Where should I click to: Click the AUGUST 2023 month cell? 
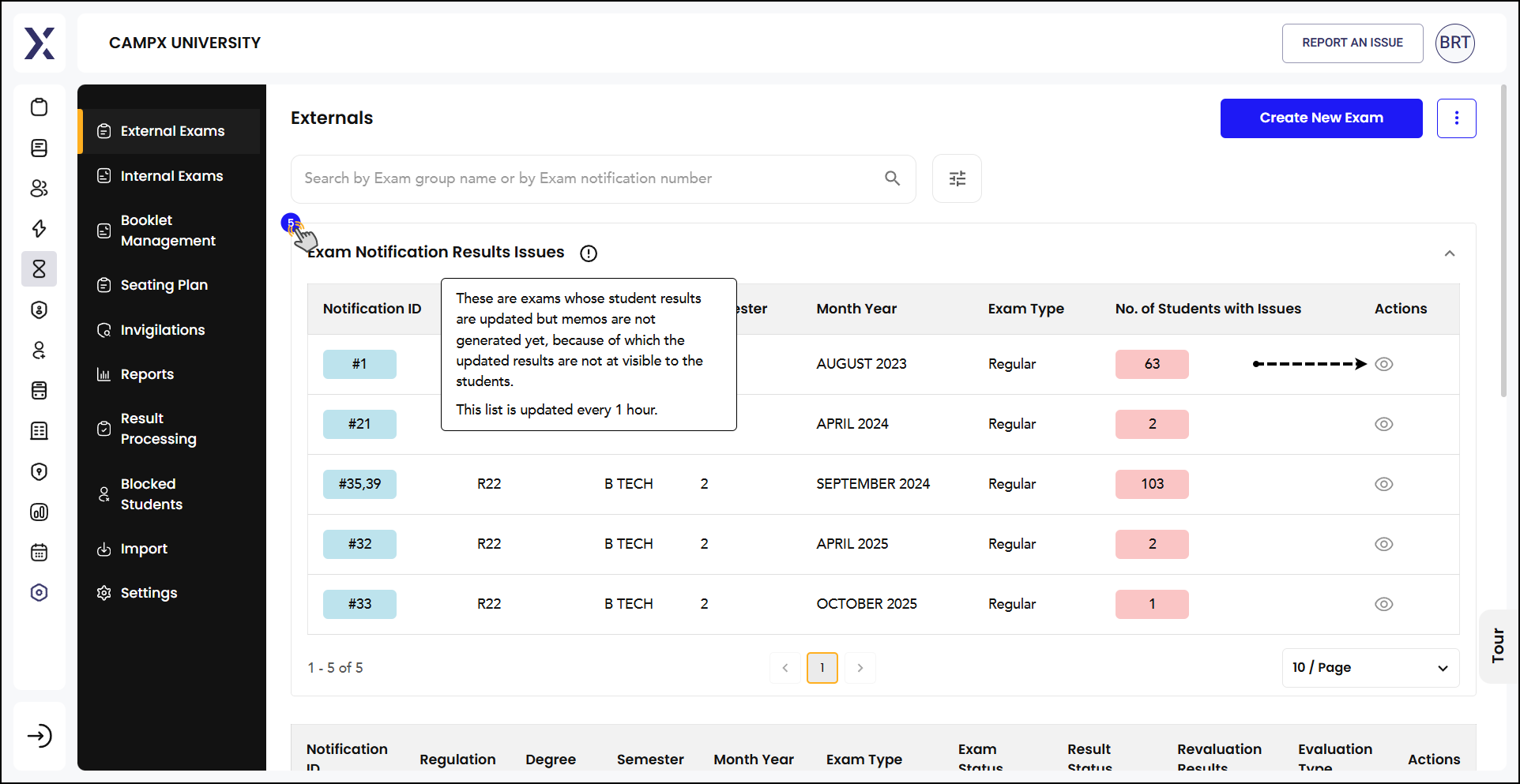(861, 364)
